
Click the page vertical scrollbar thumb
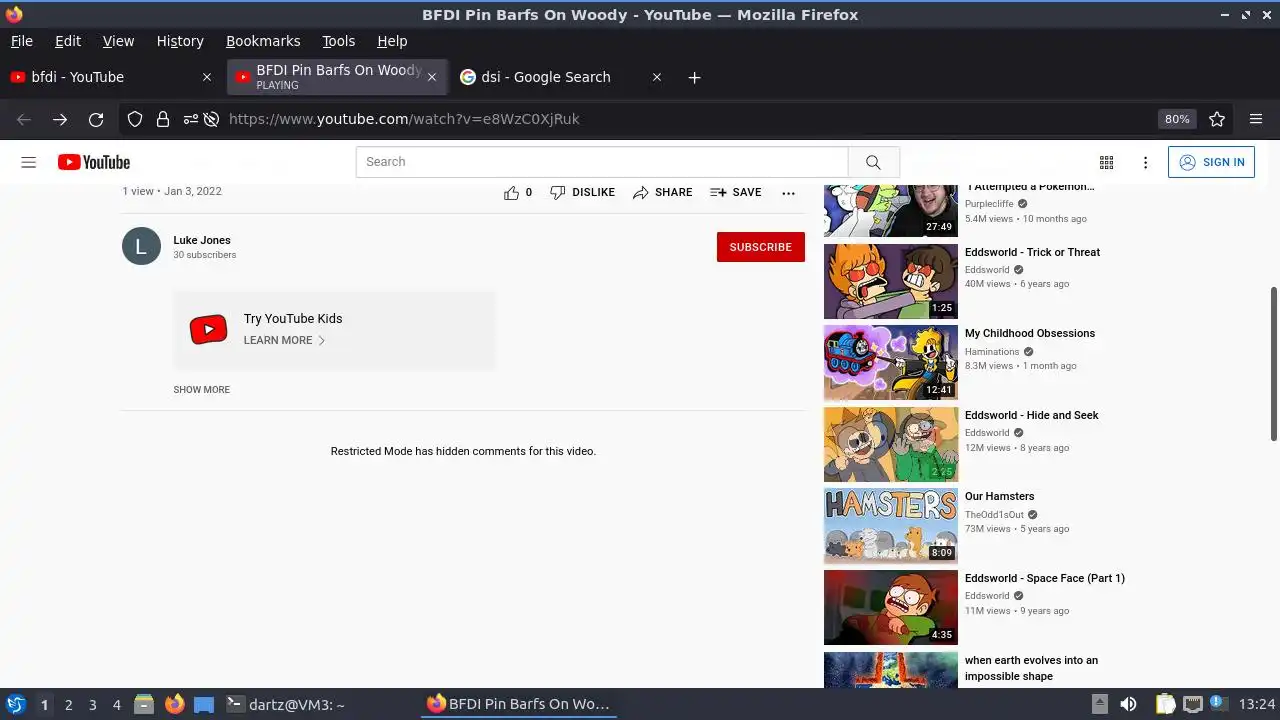(x=1274, y=363)
